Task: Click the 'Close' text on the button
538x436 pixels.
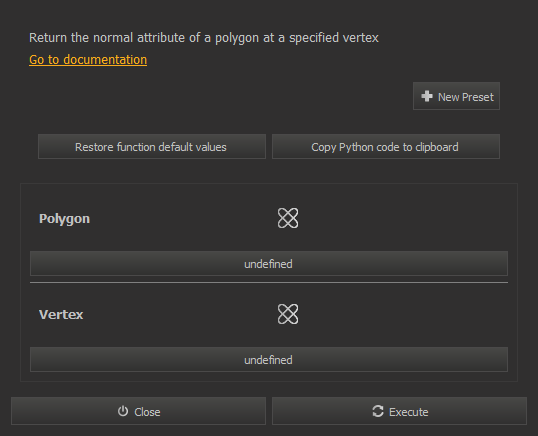Action: click(147, 412)
